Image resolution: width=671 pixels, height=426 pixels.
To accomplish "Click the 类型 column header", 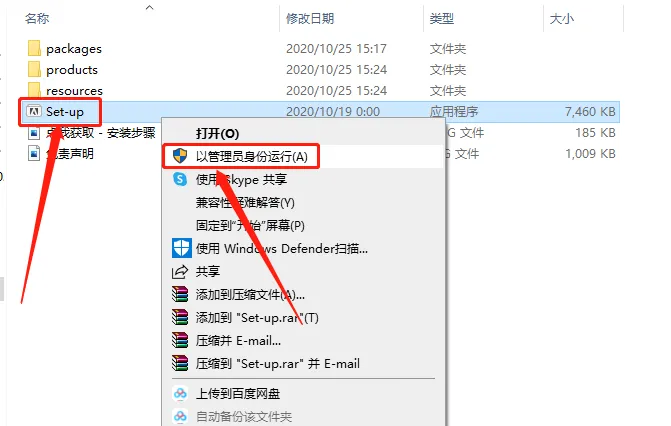I will [x=442, y=18].
